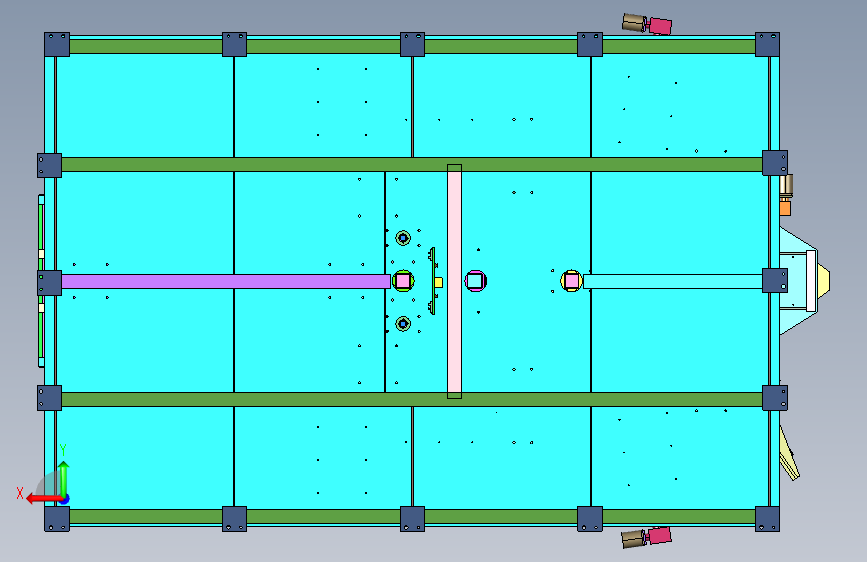This screenshot has width=867, height=562.
Task: Select the white vertical plate on the right protrusion
Action: (811, 281)
